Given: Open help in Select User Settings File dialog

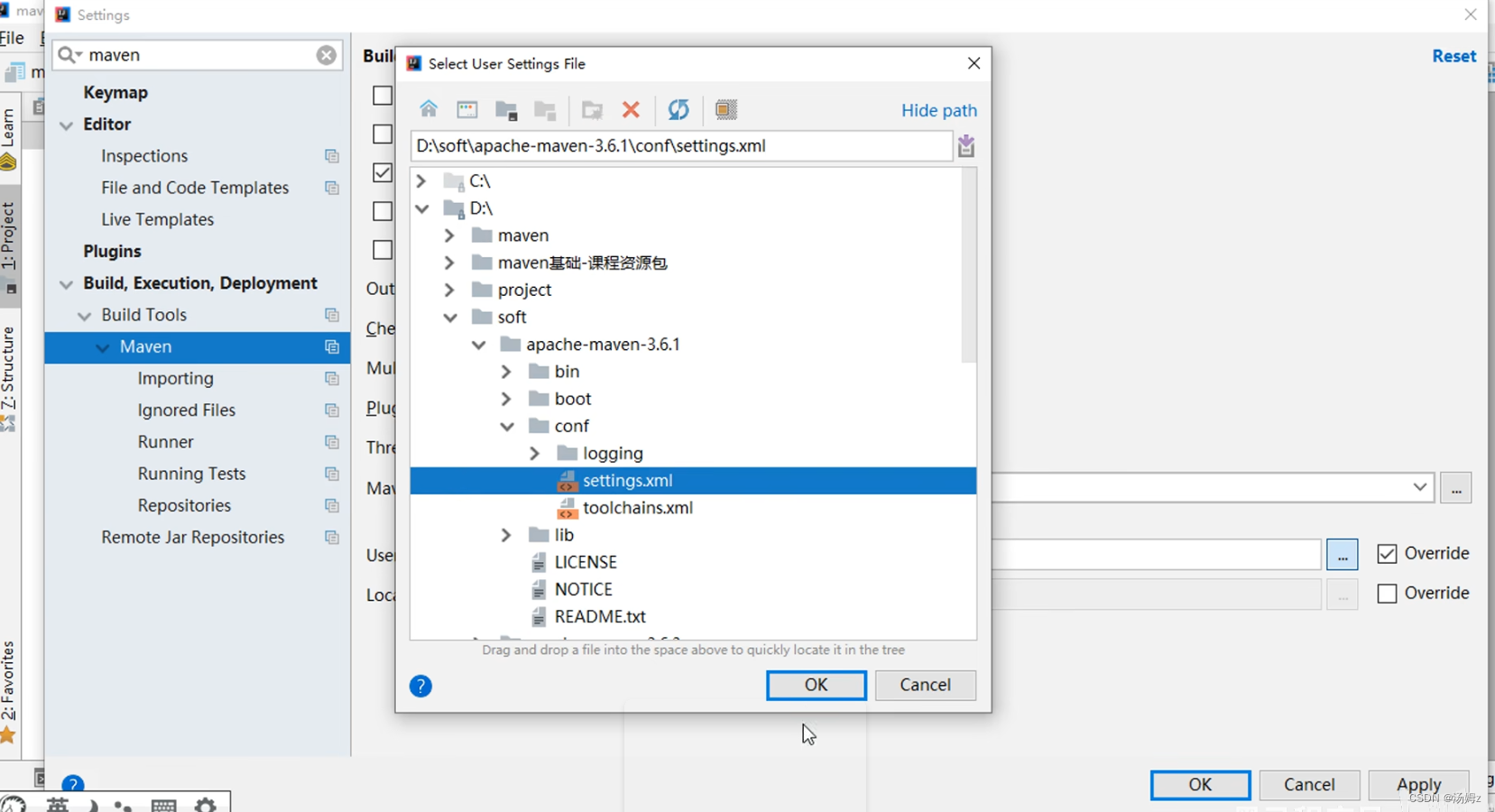Looking at the screenshot, I should click(x=420, y=686).
